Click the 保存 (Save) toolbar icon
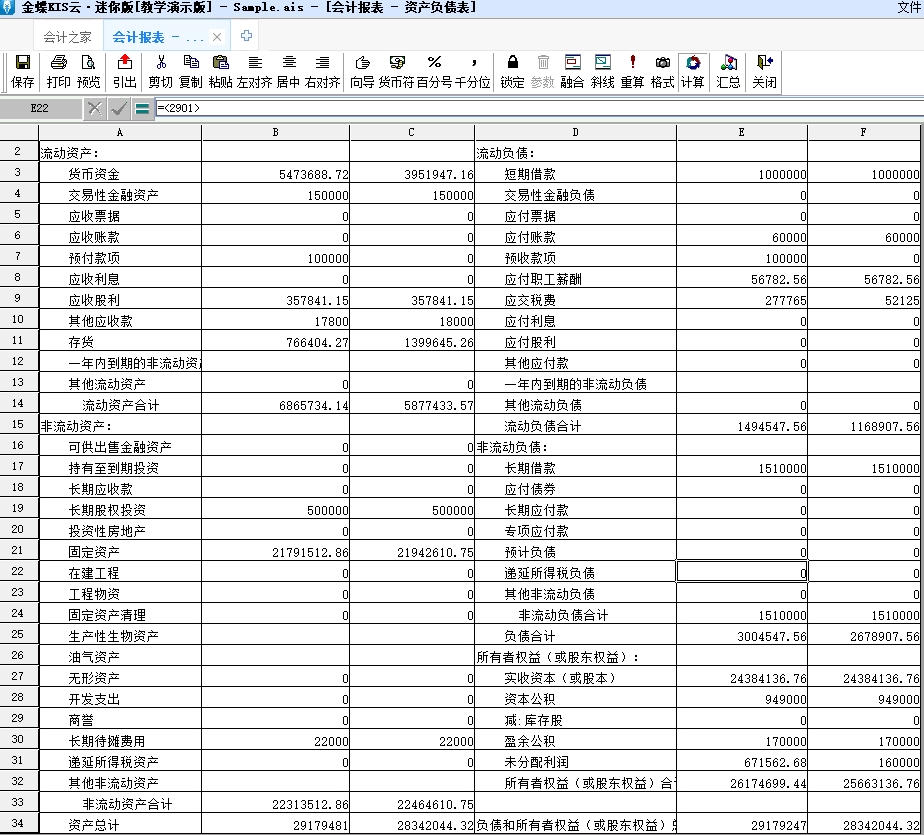The image size is (924, 835). [x=22, y=71]
